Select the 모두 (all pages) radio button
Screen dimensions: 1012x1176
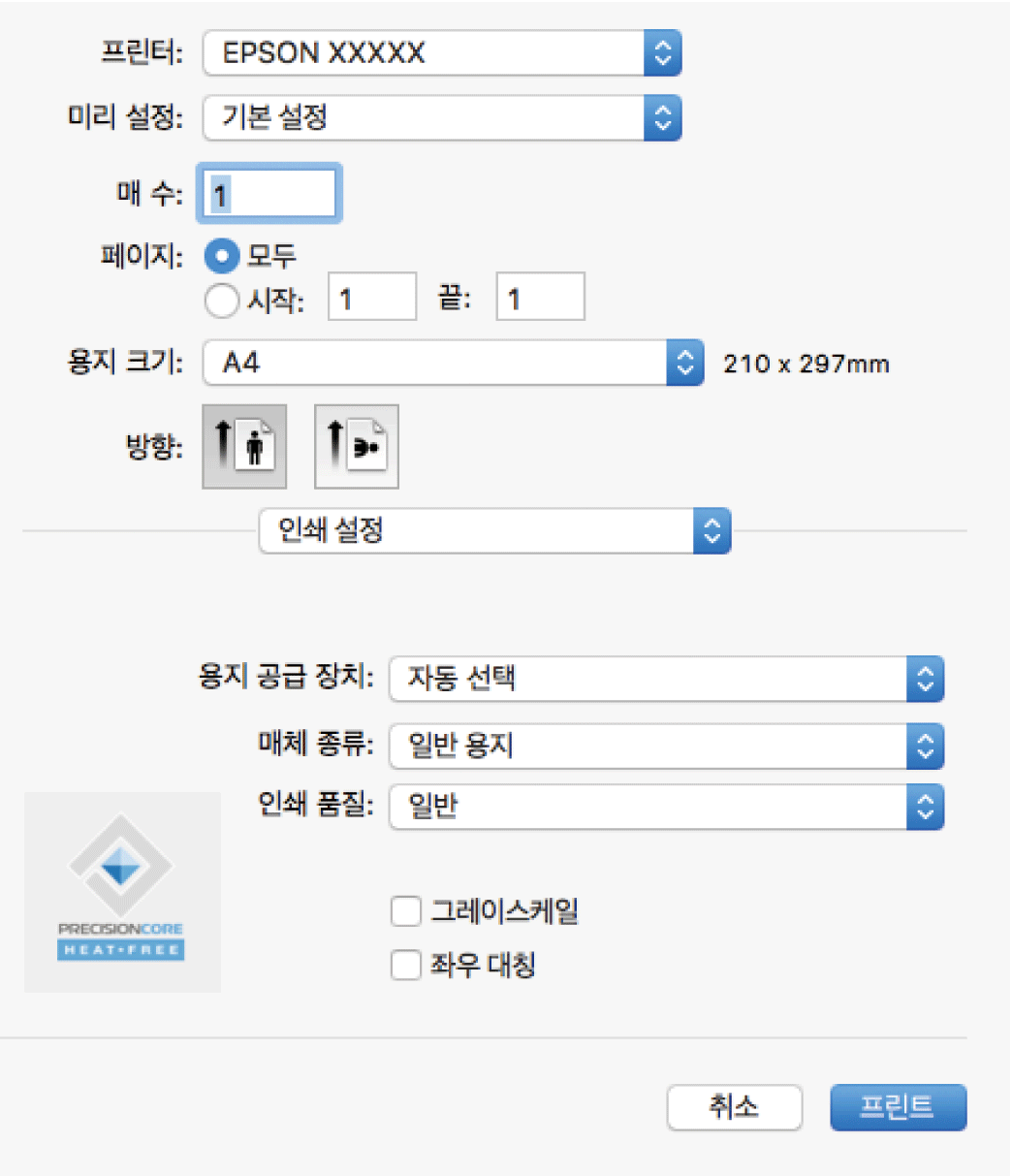point(222,256)
